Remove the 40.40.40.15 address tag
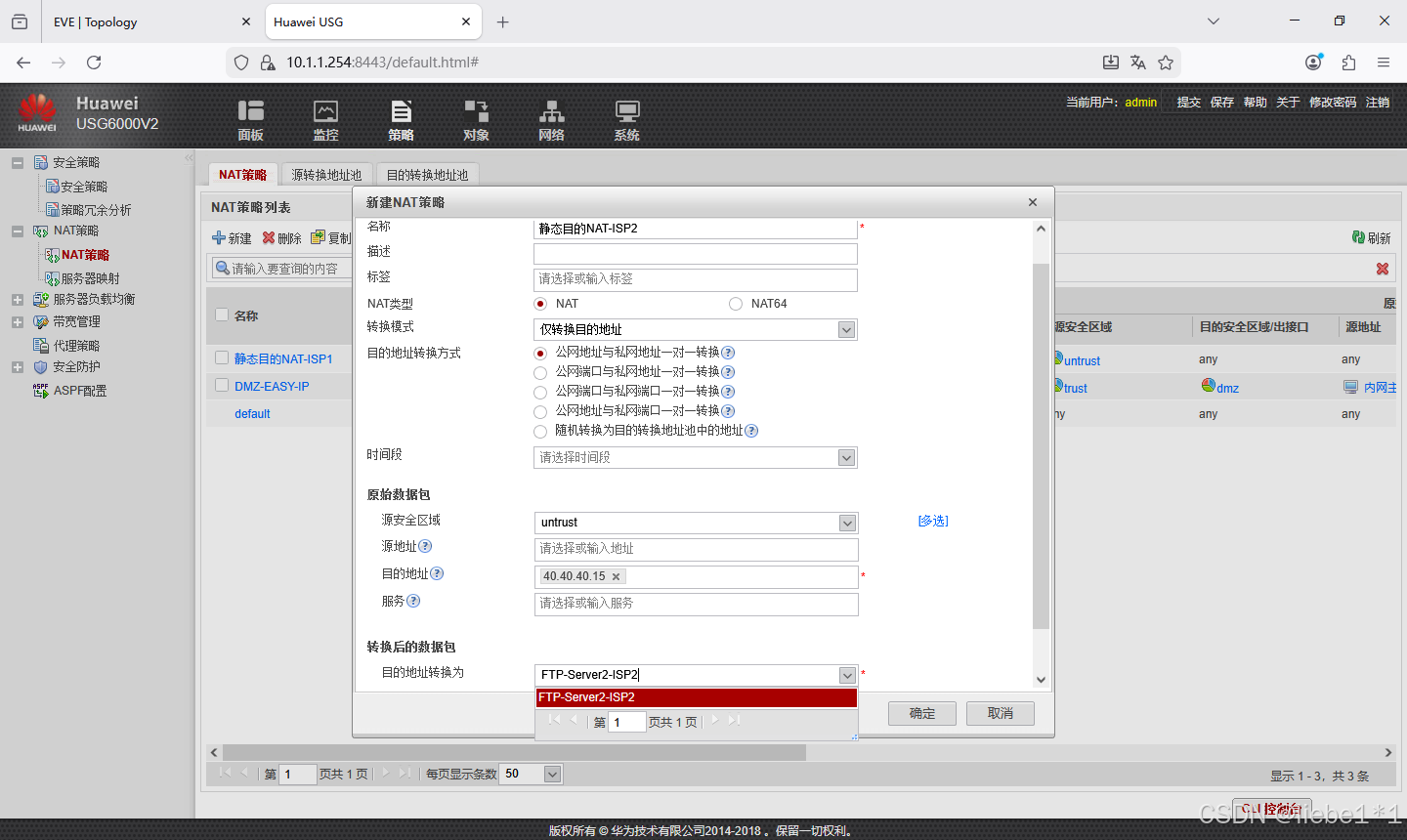 616,577
